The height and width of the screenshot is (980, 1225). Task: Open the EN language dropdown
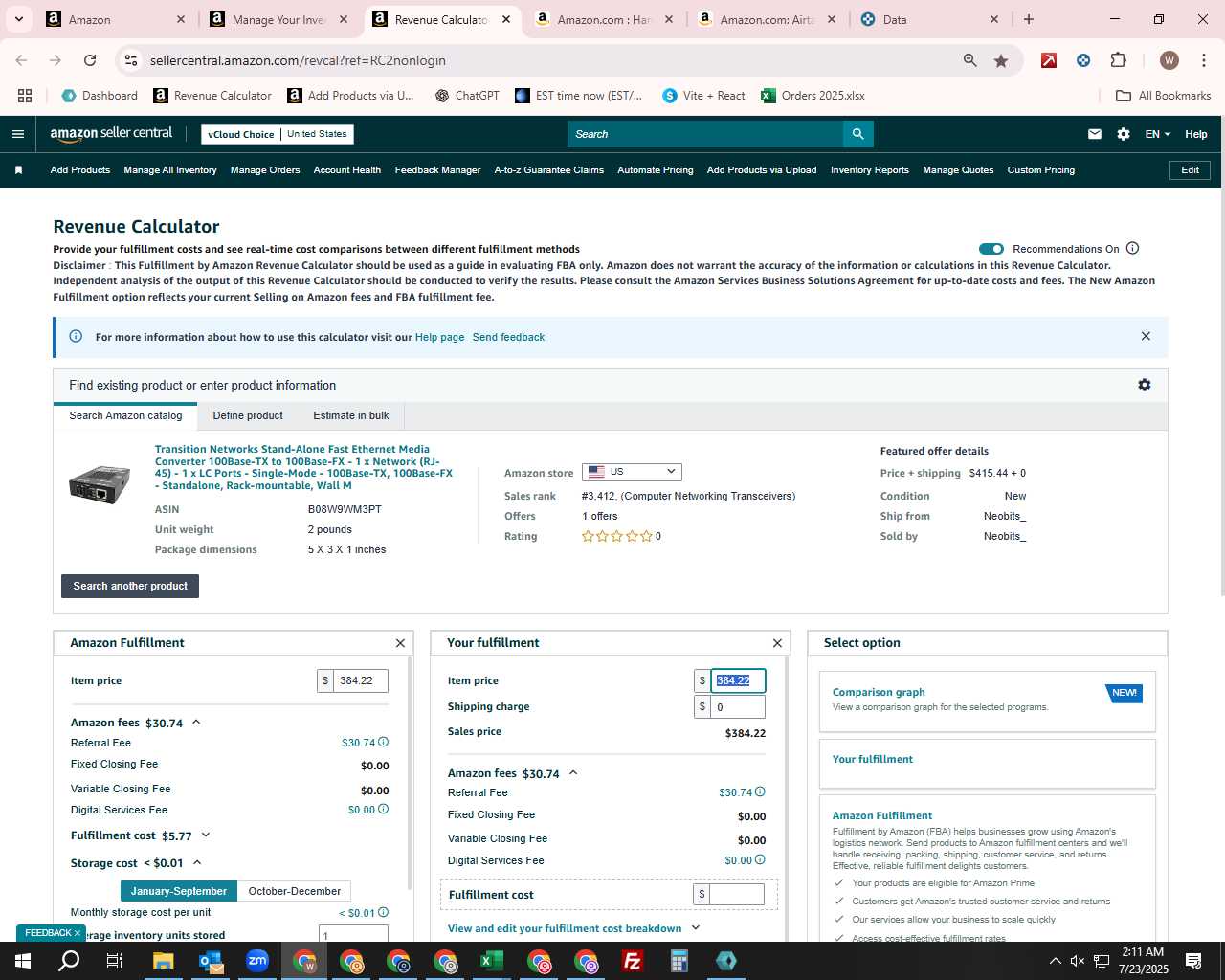tap(1157, 134)
